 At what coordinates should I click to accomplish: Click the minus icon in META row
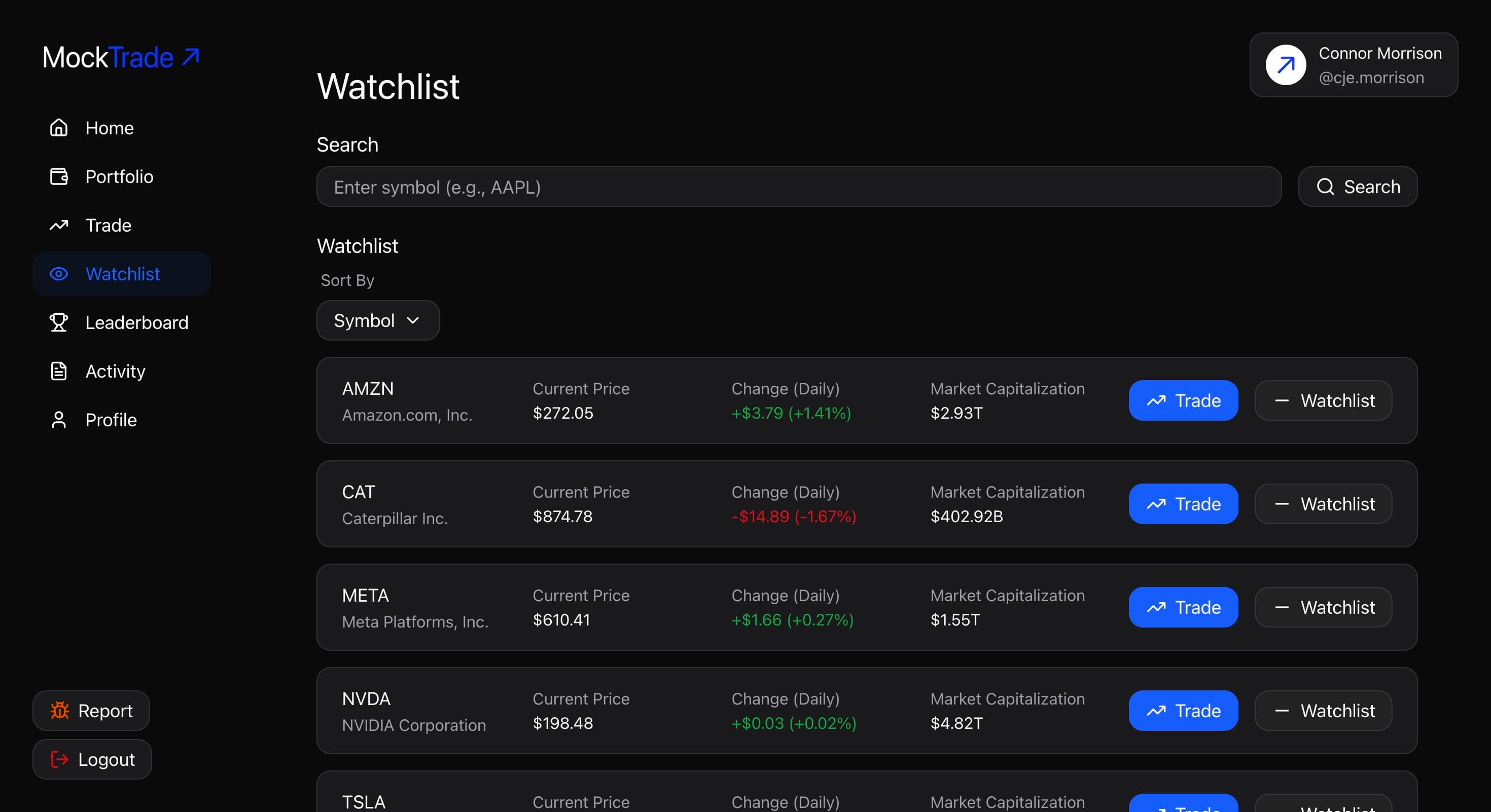coord(1282,607)
